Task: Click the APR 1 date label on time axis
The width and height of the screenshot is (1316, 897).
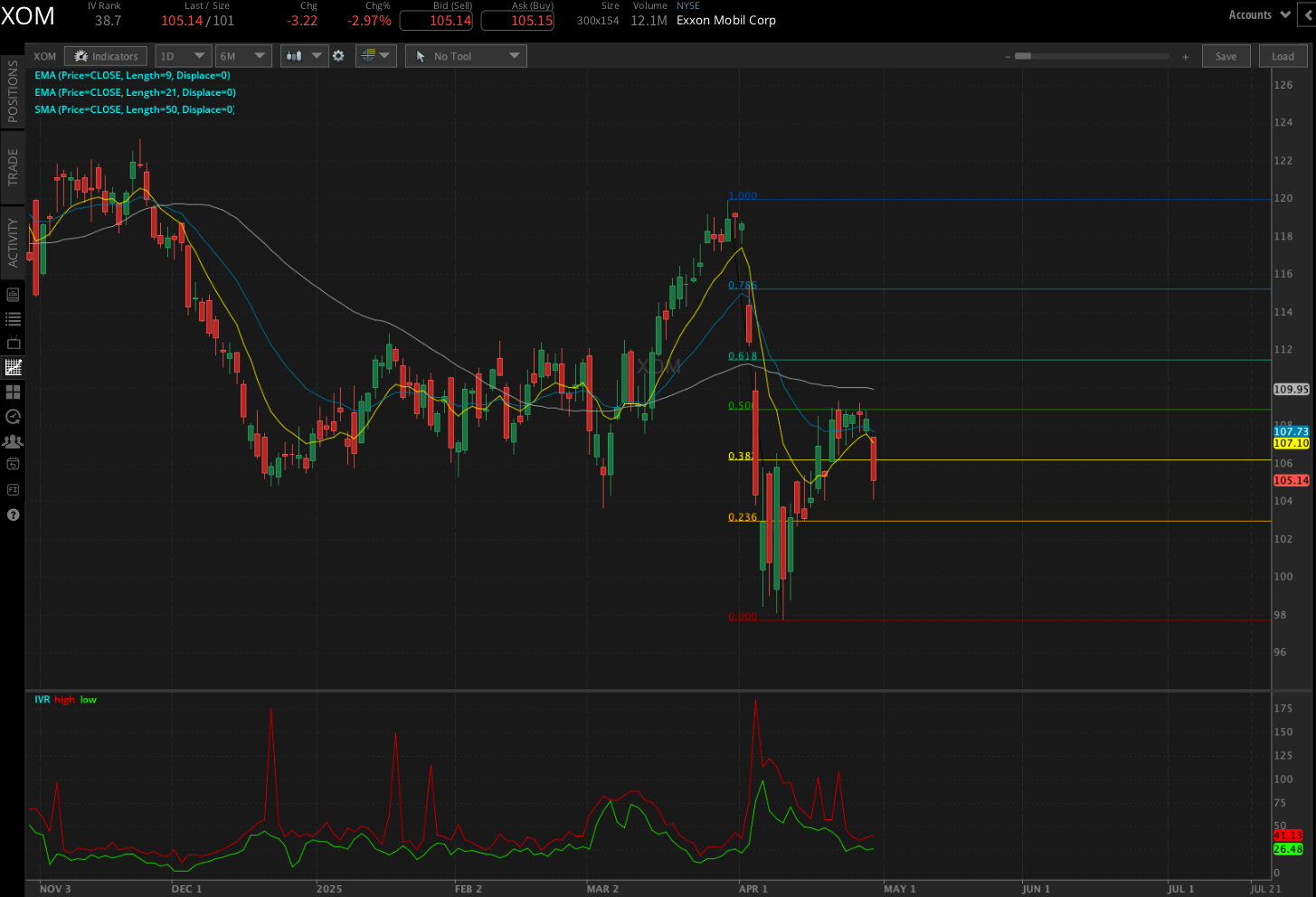Action: tap(753, 889)
